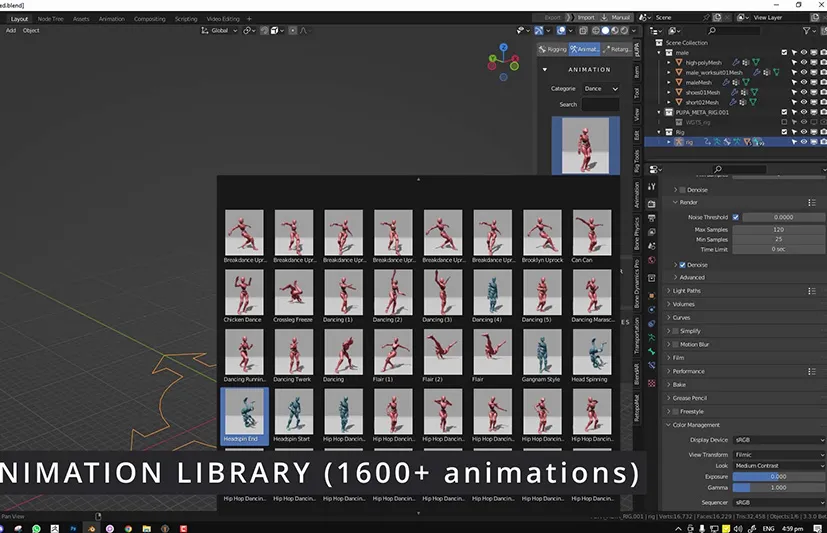The height and width of the screenshot is (533, 827).
Task: Uncheck Denoise checkbox under Render section
Action: (x=682, y=265)
